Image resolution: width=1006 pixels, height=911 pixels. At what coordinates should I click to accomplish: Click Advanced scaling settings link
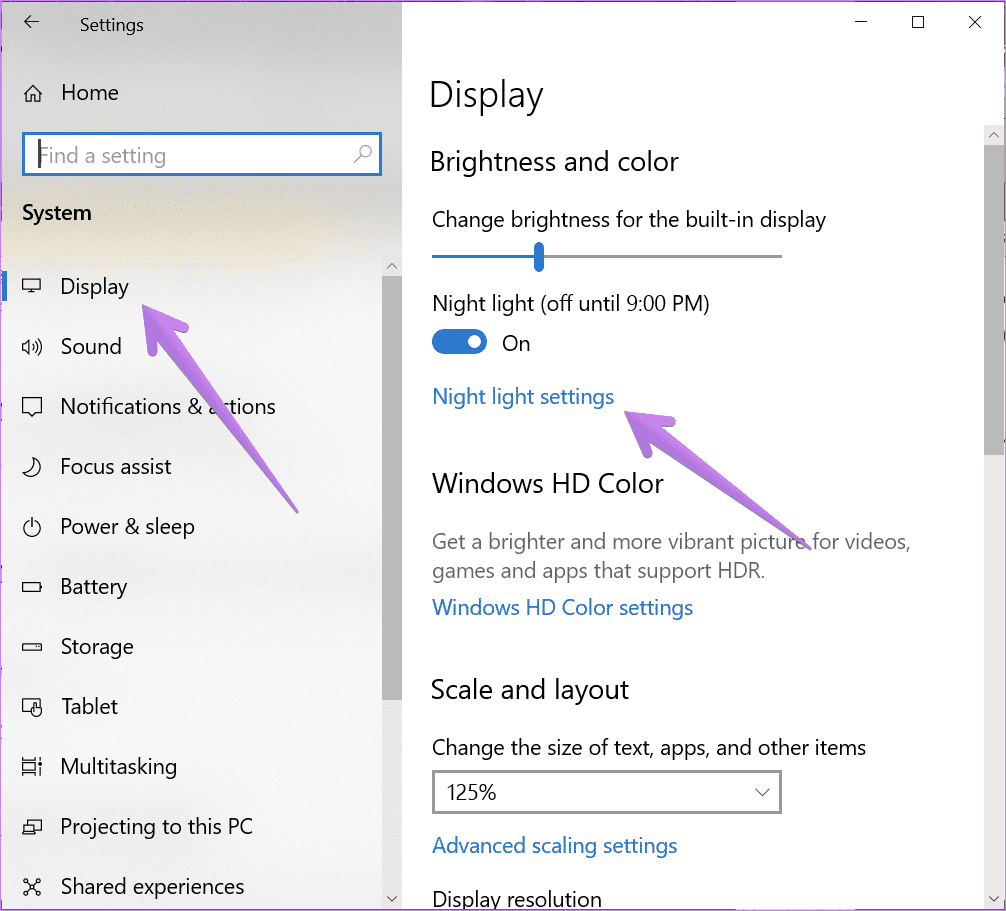[554, 846]
